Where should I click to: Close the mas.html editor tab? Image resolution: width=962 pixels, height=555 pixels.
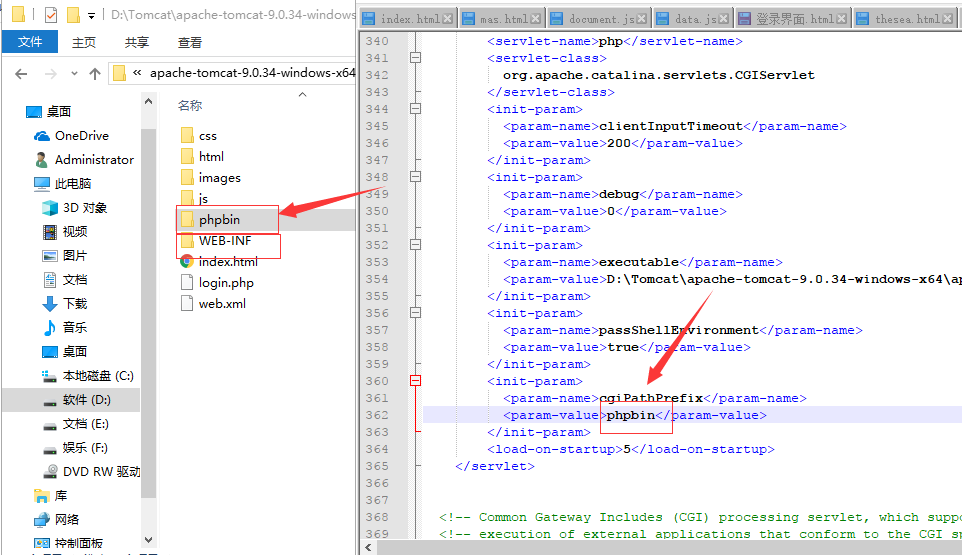(x=536, y=19)
